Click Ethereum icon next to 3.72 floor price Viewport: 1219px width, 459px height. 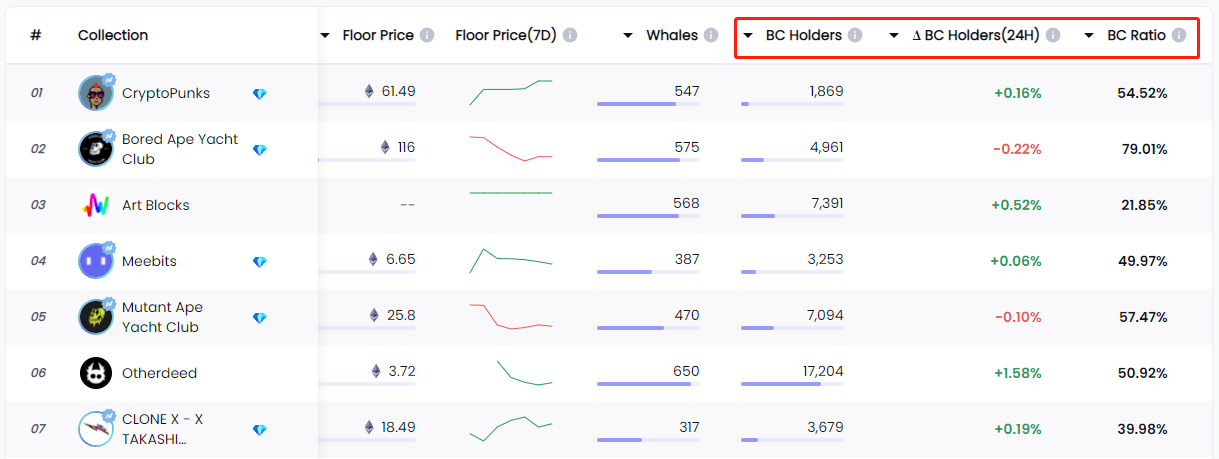[377, 371]
